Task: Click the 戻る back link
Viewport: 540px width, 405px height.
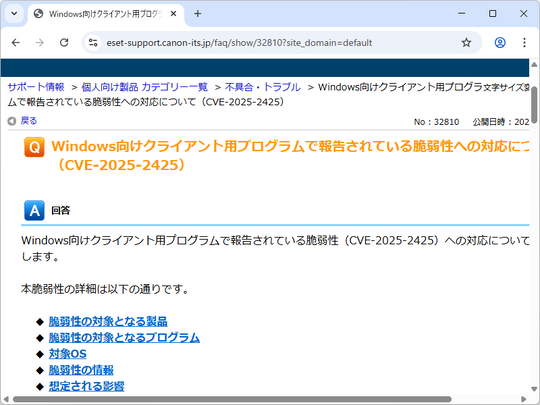Action: pyautogui.click(x=29, y=121)
